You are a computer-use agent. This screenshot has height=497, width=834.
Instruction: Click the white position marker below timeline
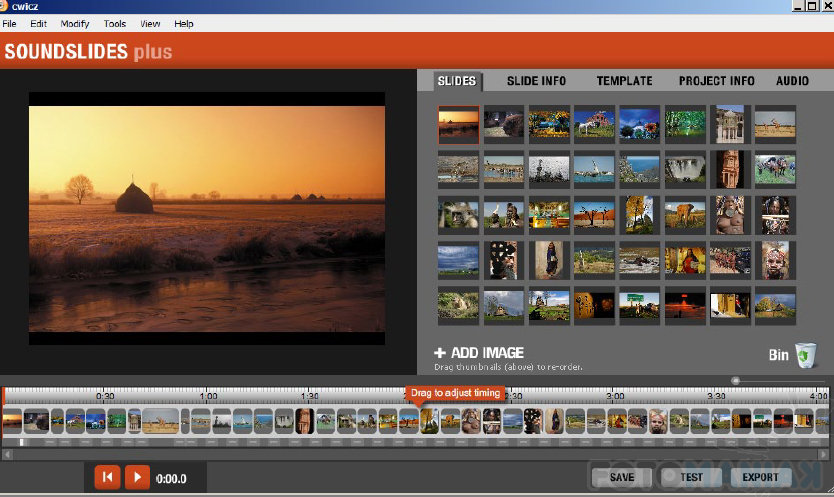tap(22, 442)
